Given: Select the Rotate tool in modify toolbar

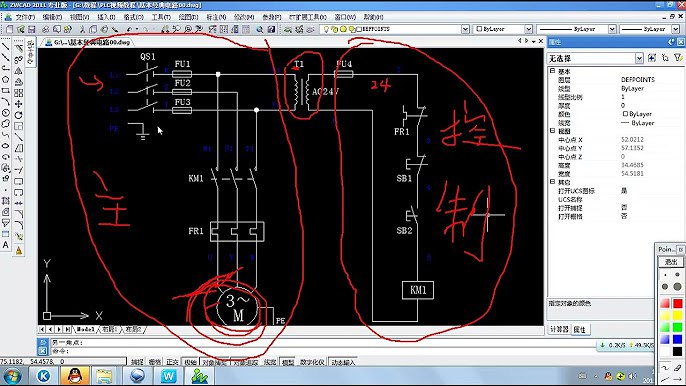Looking at the screenshot, I should point(18,115).
